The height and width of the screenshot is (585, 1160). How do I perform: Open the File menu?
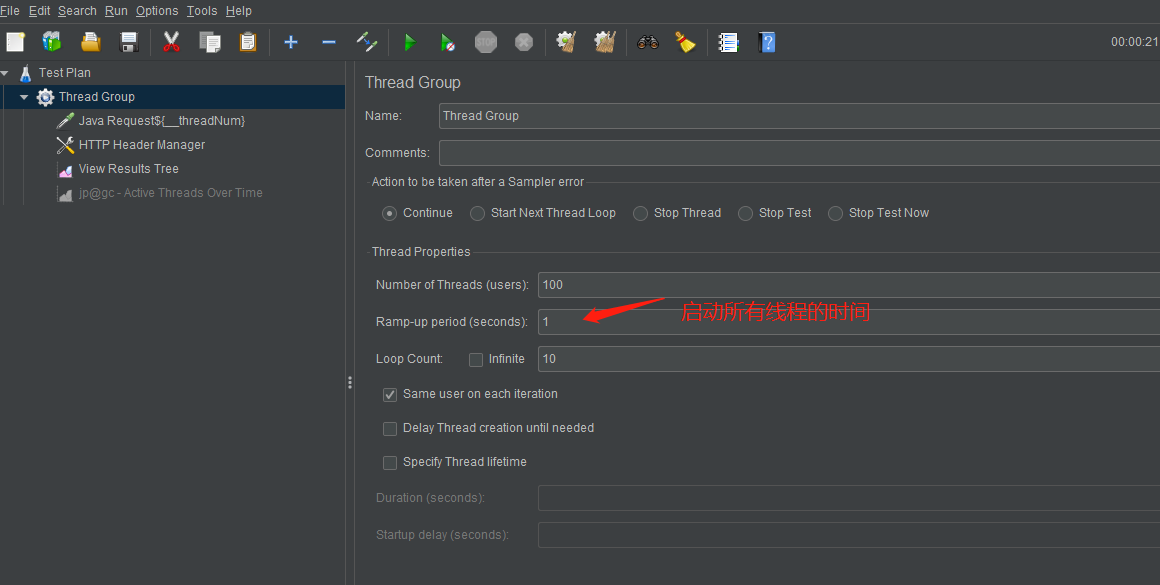point(10,11)
